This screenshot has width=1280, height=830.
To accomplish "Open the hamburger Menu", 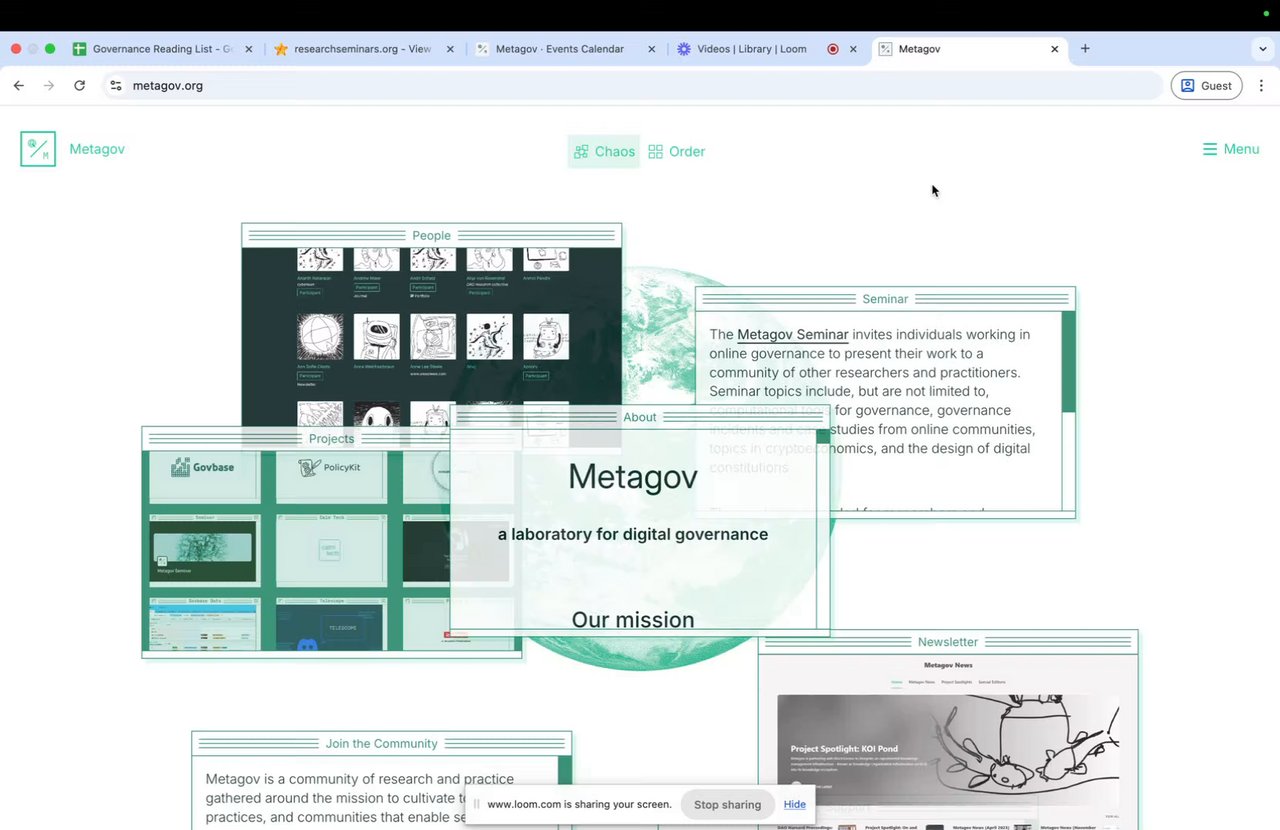I will (x=1231, y=149).
